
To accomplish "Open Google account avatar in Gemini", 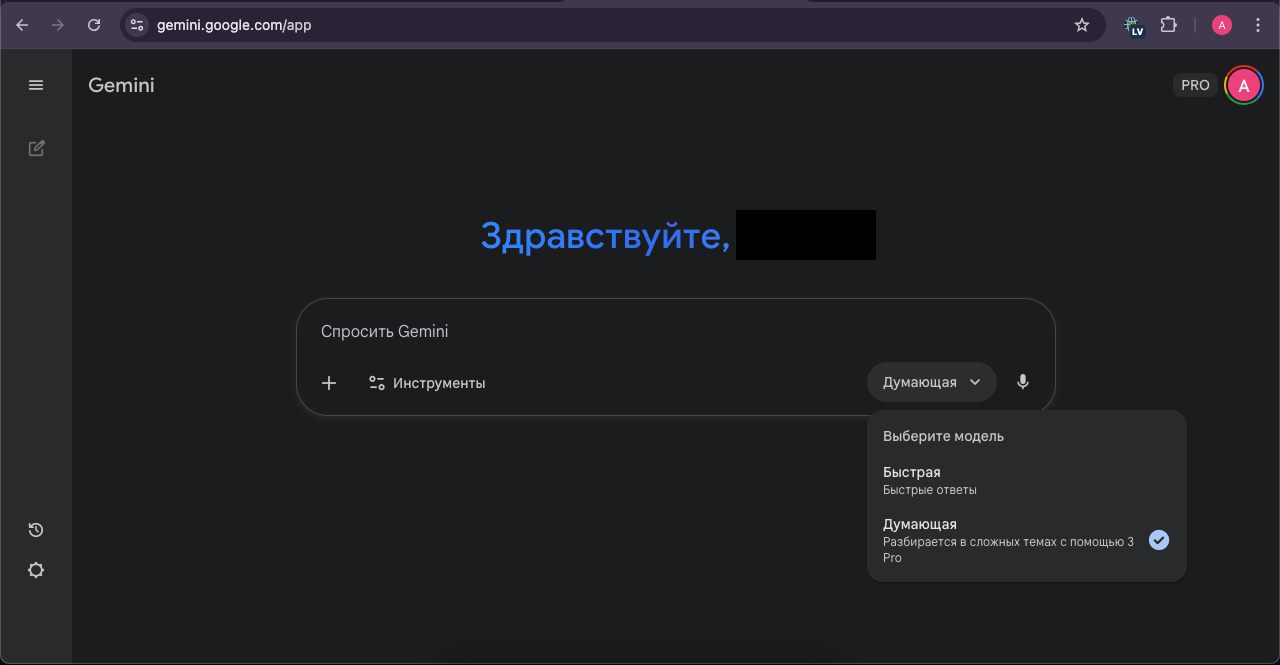I will point(1243,86).
